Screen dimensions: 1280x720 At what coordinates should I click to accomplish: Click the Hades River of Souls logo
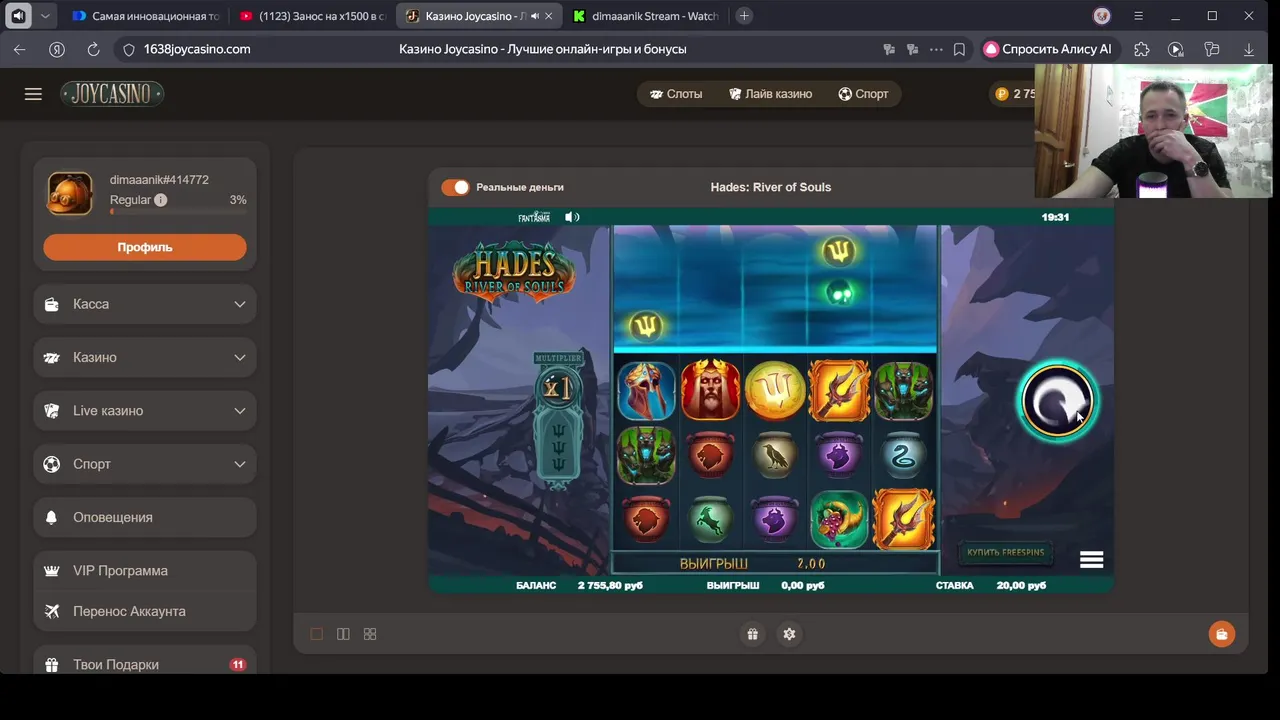514,272
